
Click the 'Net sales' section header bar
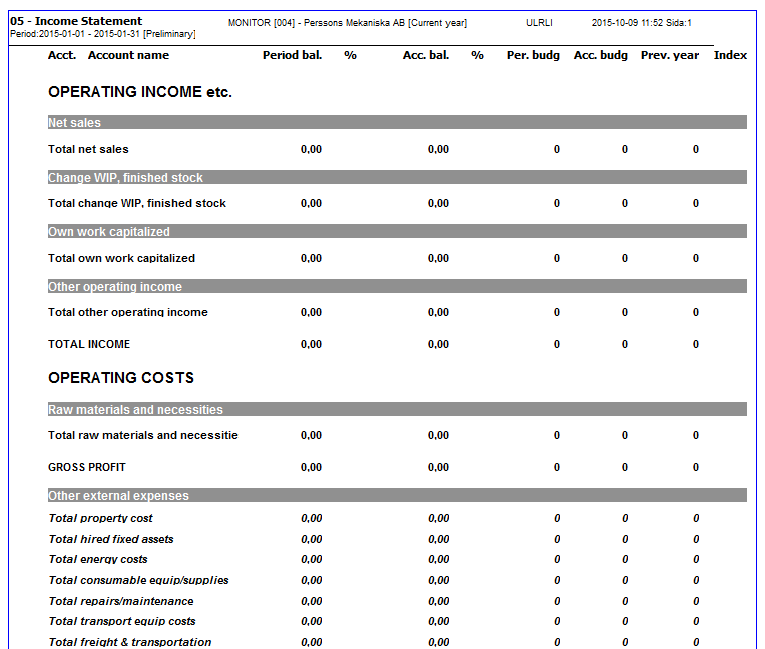click(397, 123)
